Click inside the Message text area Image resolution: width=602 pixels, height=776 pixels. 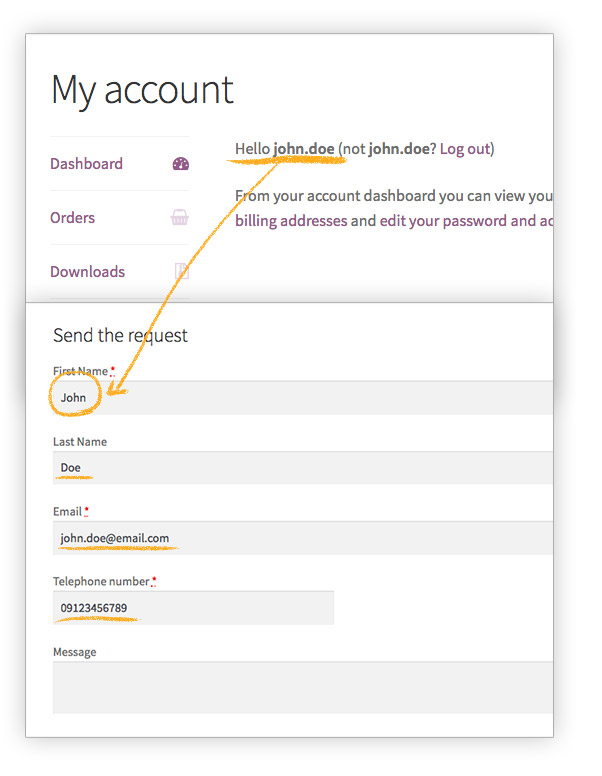click(303, 687)
